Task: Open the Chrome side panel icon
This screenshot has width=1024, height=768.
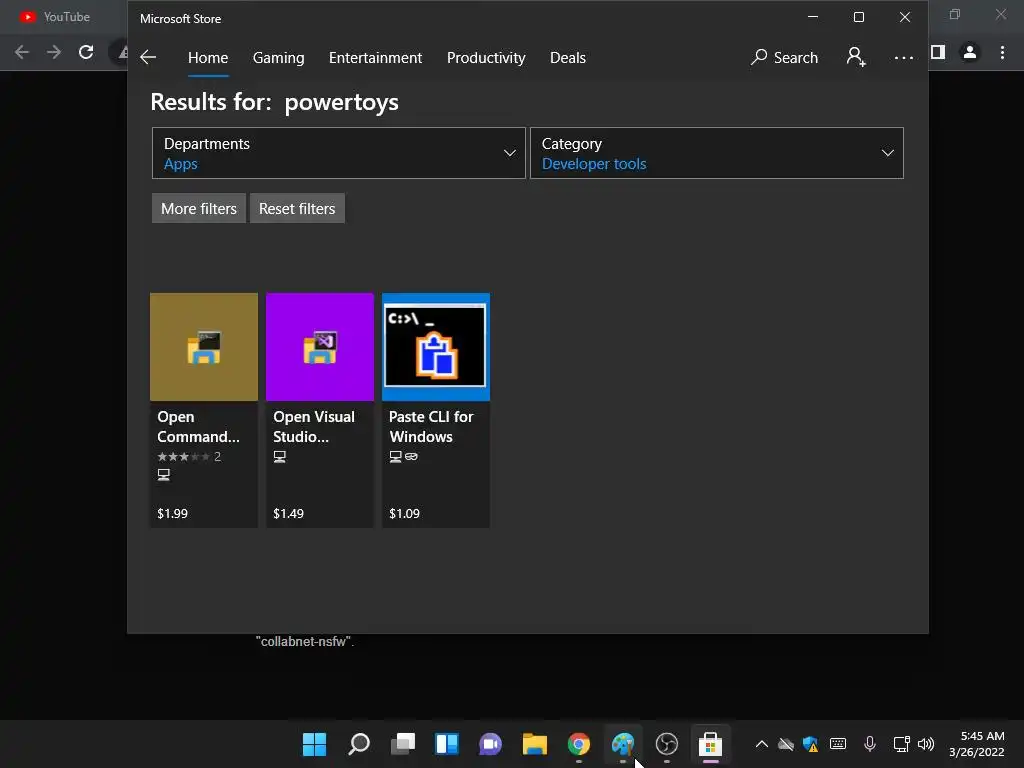Action: click(938, 52)
